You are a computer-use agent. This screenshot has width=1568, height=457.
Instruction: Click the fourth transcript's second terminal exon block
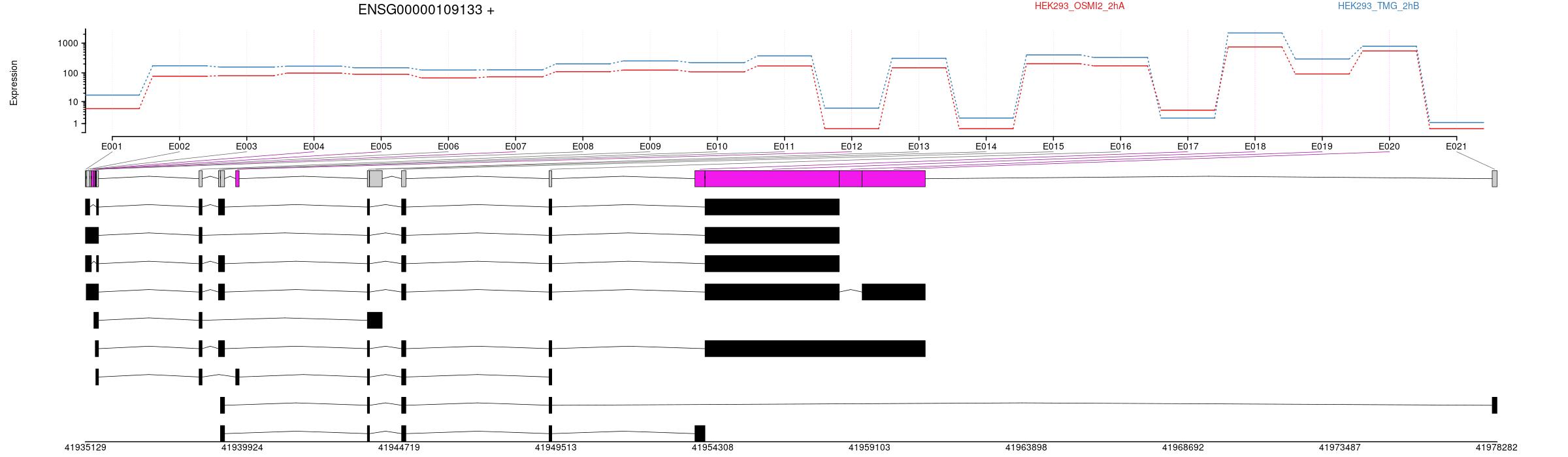click(894, 292)
